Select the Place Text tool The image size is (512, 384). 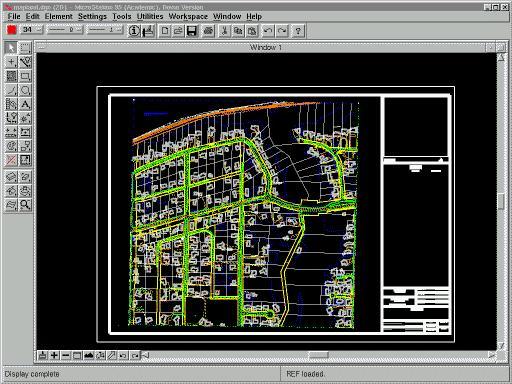(x=25, y=104)
